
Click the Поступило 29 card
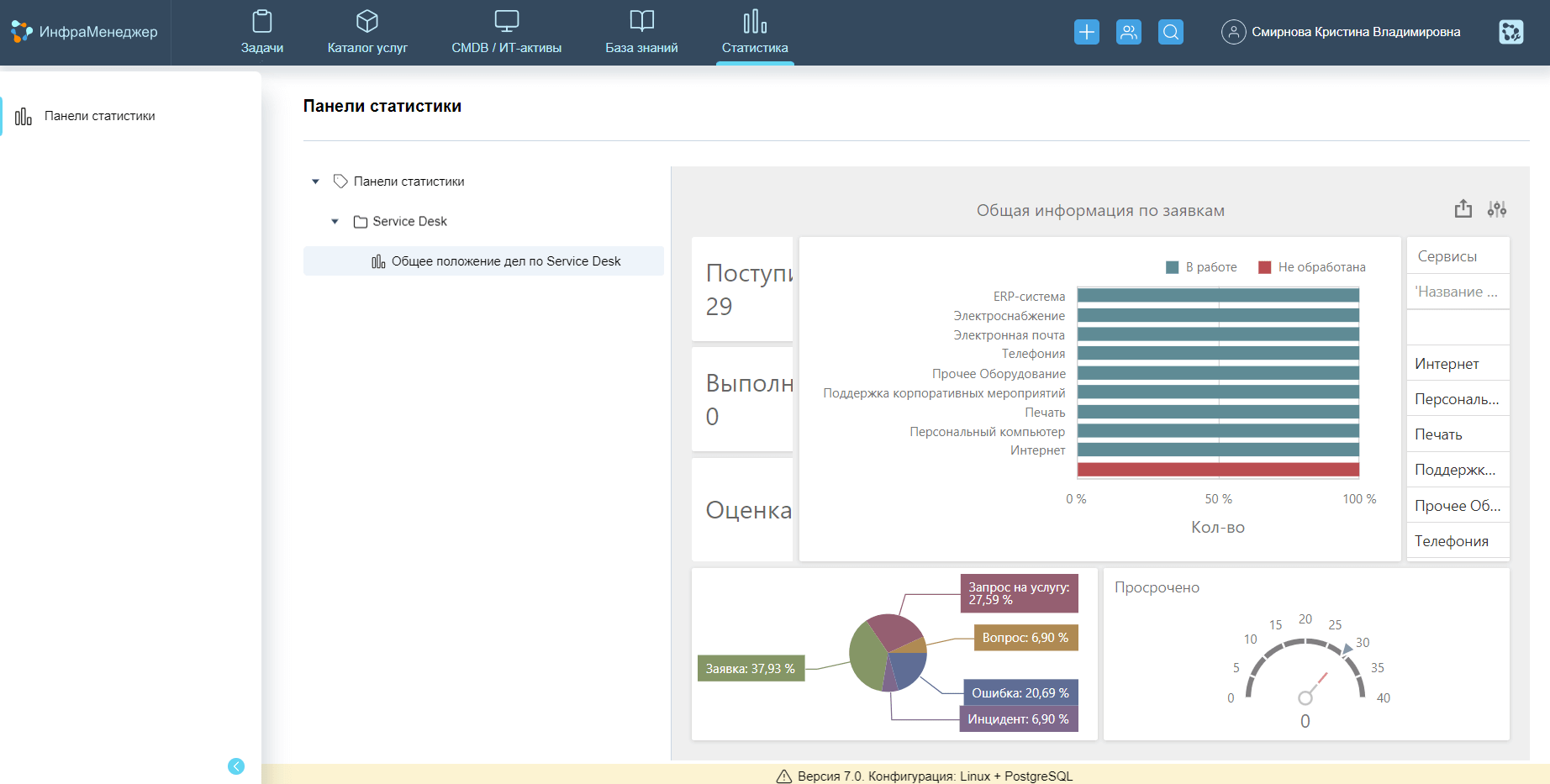tap(742, 289)
